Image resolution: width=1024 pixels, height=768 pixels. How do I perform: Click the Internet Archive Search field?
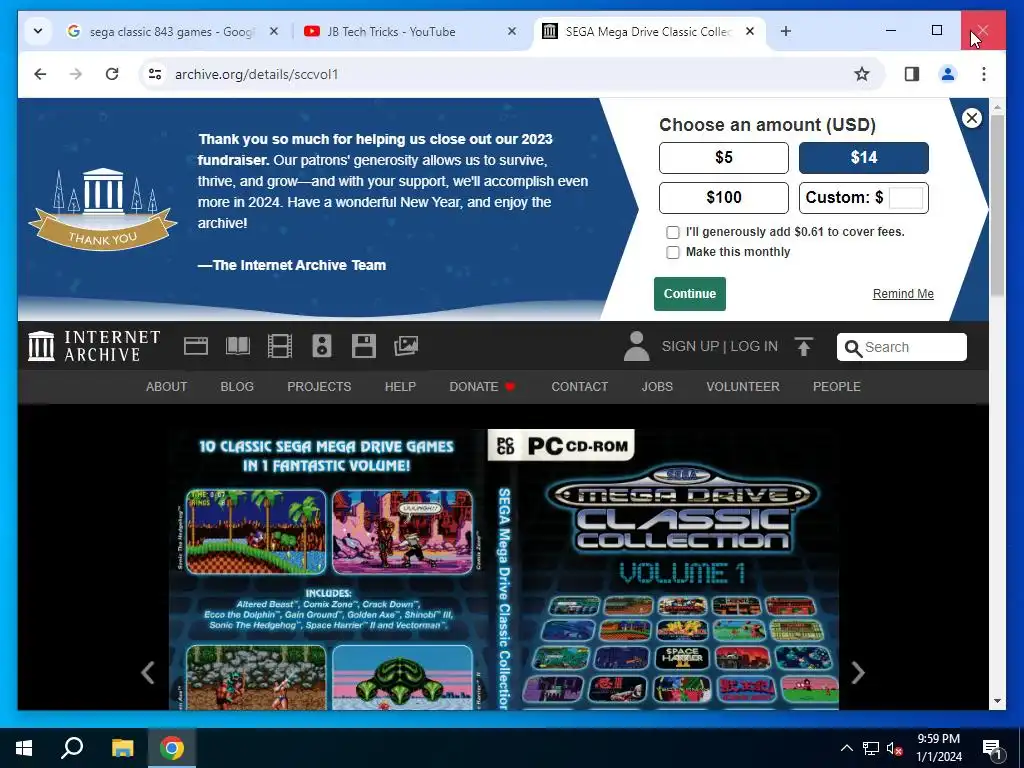point(902,347)
